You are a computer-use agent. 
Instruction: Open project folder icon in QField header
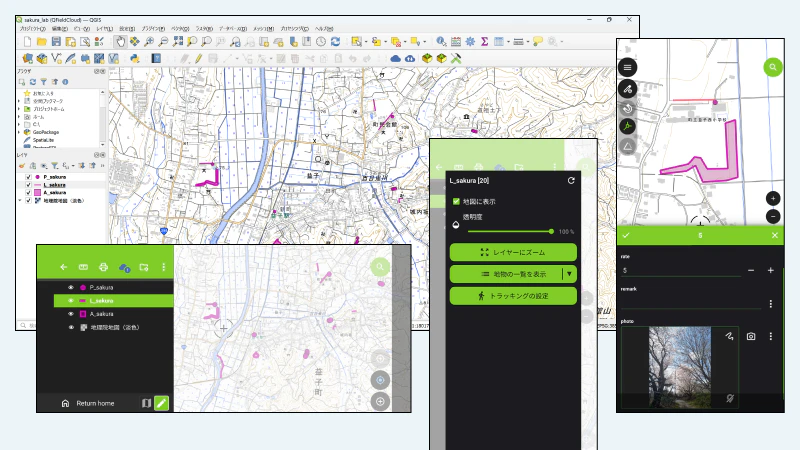click(144, 267)
